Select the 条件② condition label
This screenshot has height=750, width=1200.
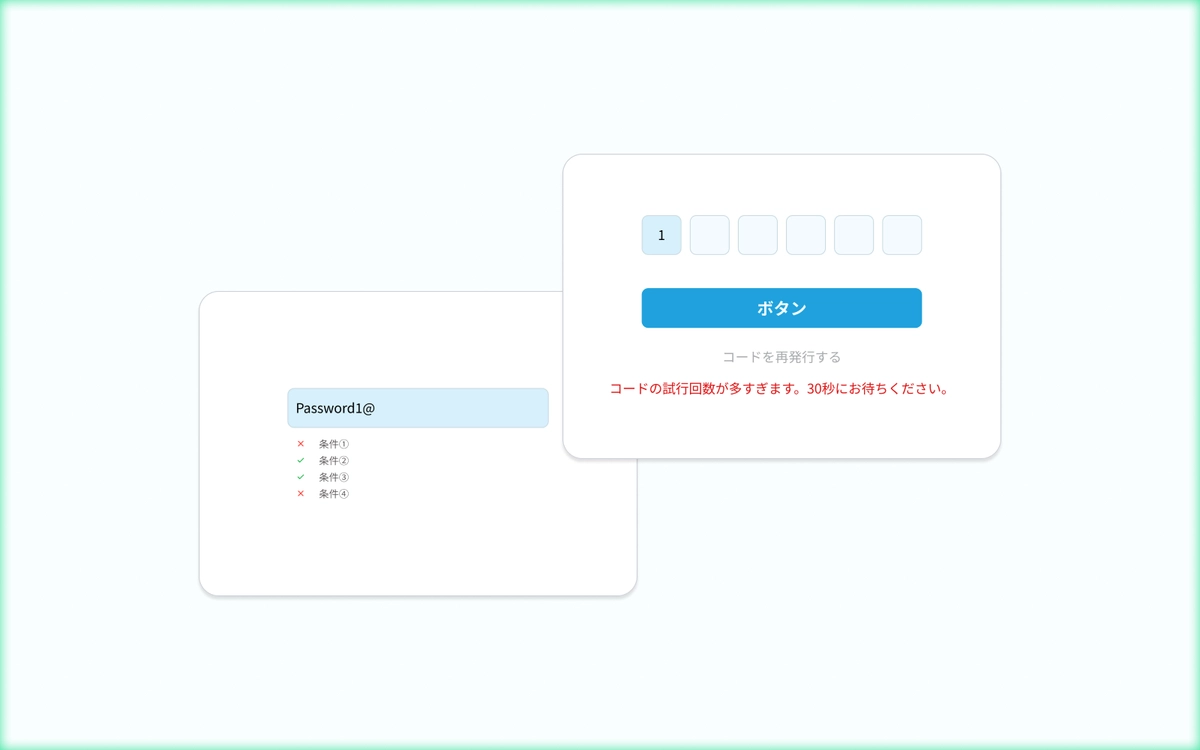[332, 460]
